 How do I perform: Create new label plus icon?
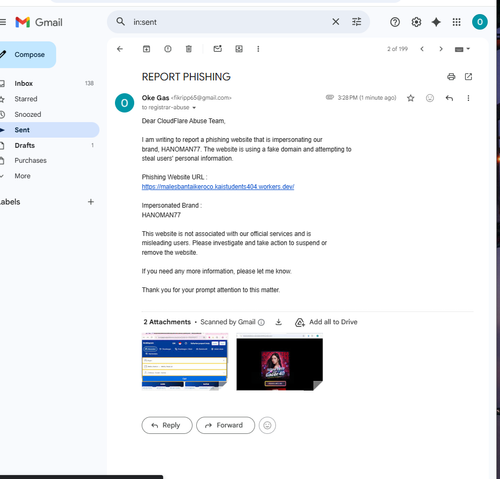click(91, 202)
